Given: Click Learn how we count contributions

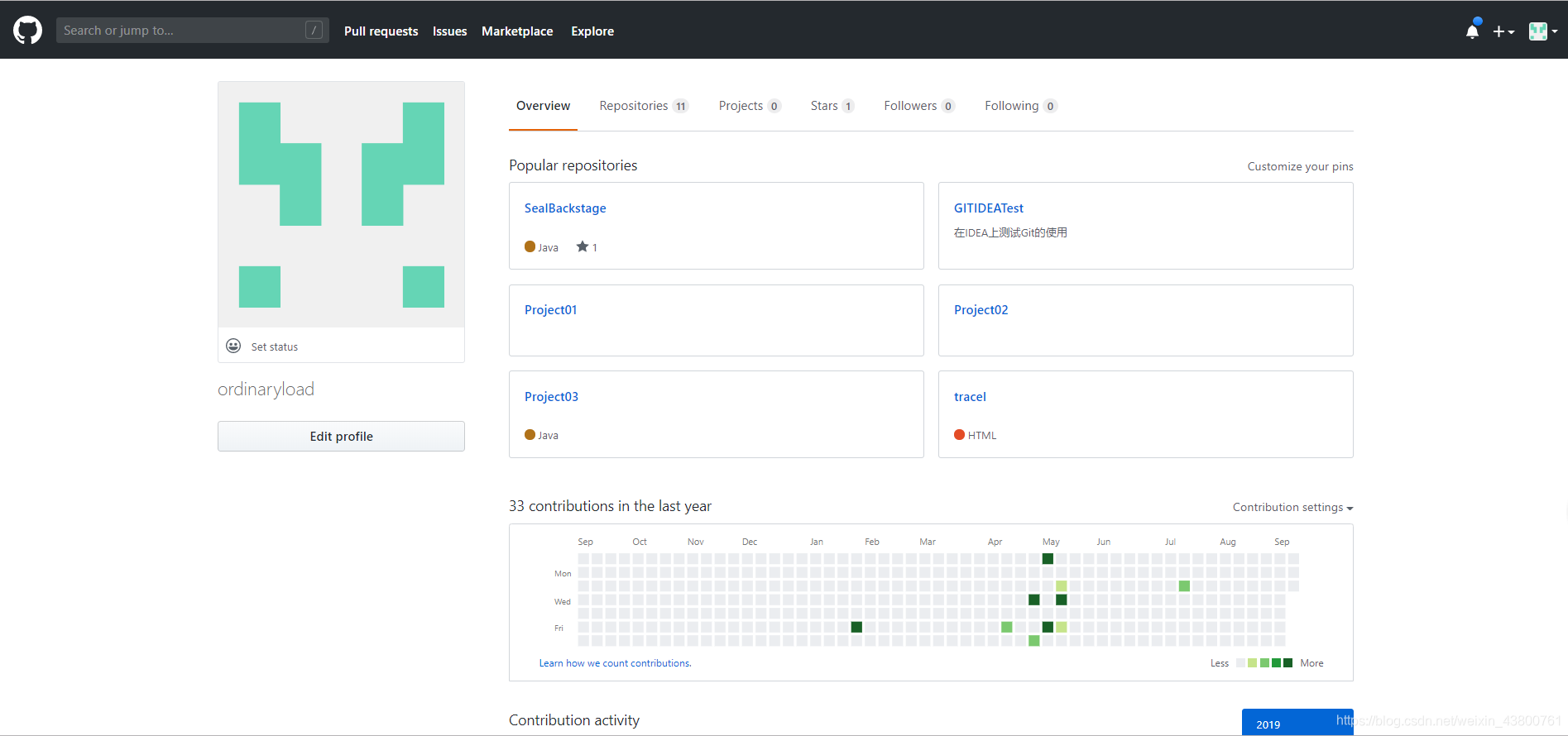Looking at the screenshot, I should 615,663.
